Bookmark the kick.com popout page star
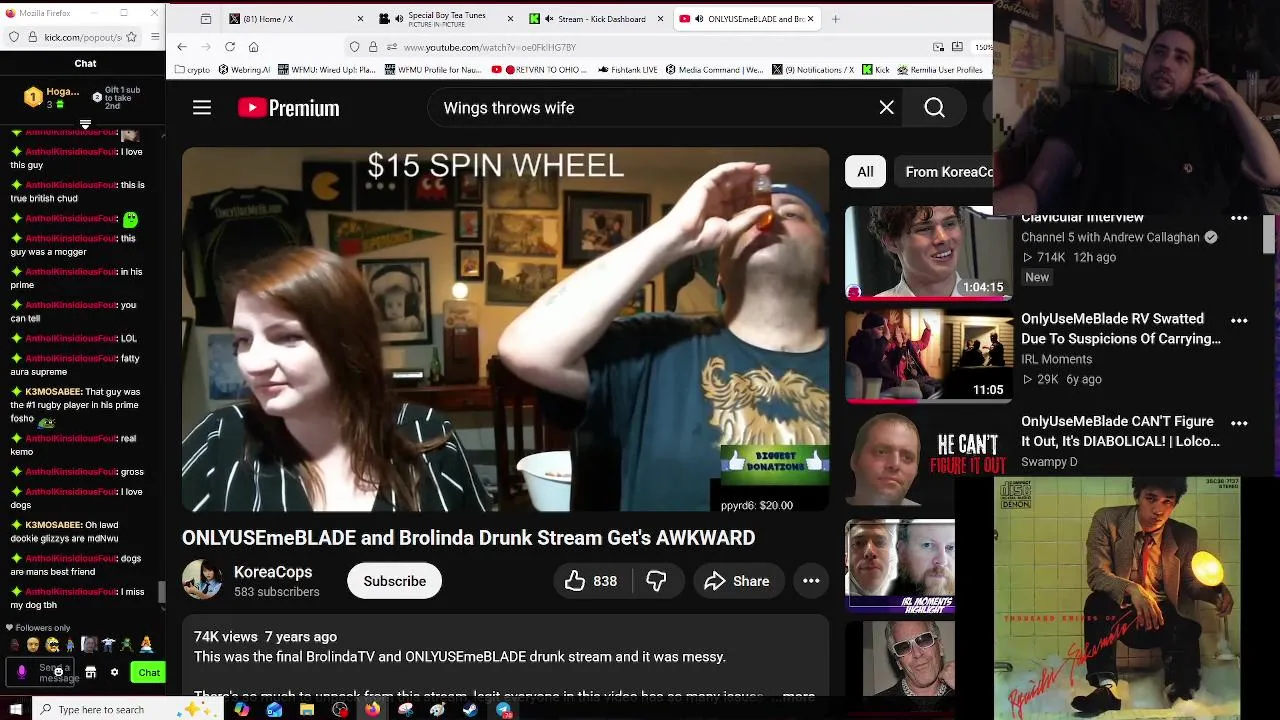This screenshot has width=1280, height=720. (x=133, y=37)
